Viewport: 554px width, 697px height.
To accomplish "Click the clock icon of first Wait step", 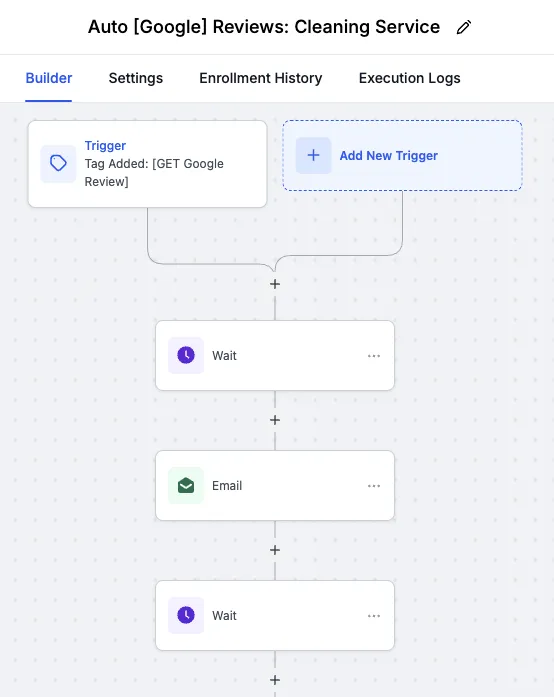I will [x=186, y=355].
